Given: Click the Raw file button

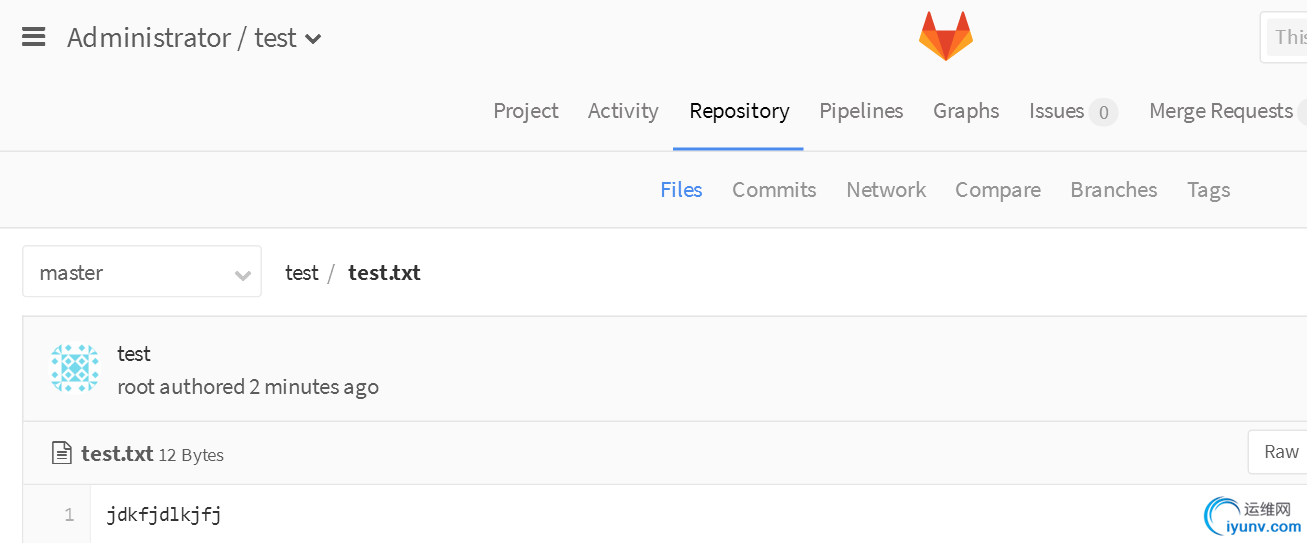Looking at the screenshot, I should (x=1280, y=452).
